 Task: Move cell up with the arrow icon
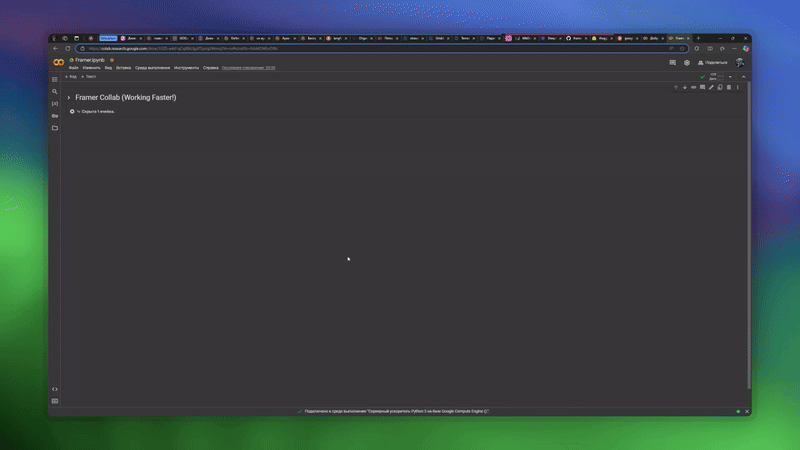click(676, 87)
